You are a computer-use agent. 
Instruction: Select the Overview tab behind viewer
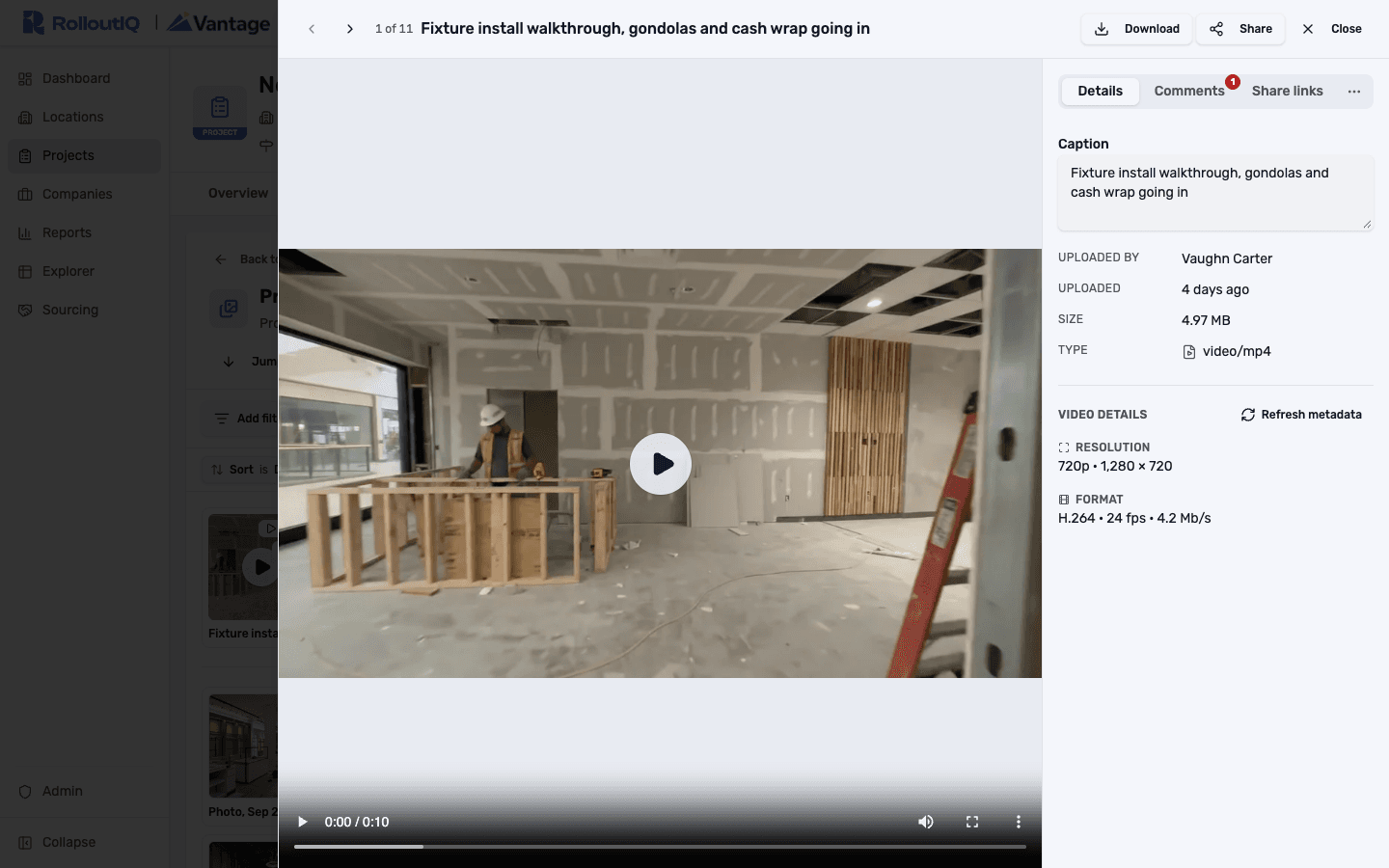tap(238, 193)
